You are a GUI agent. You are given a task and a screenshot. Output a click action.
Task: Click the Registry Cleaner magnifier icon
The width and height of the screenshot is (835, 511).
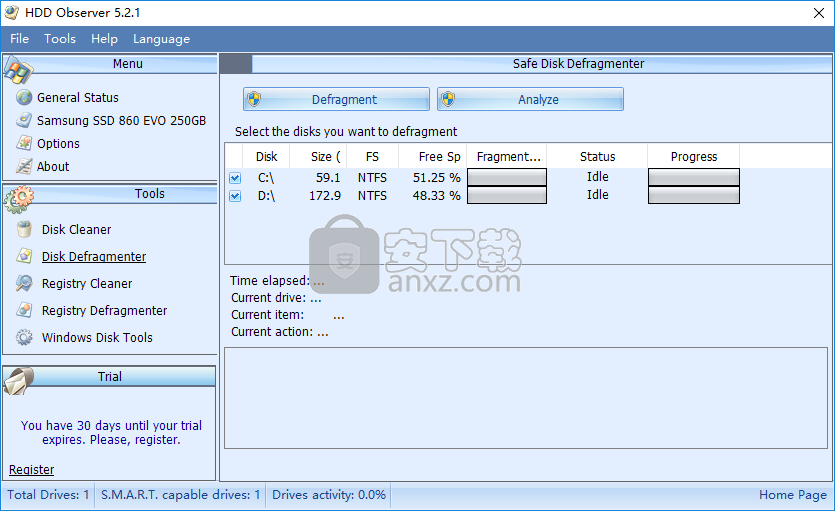pyautogui.click(x=24, y=283)
